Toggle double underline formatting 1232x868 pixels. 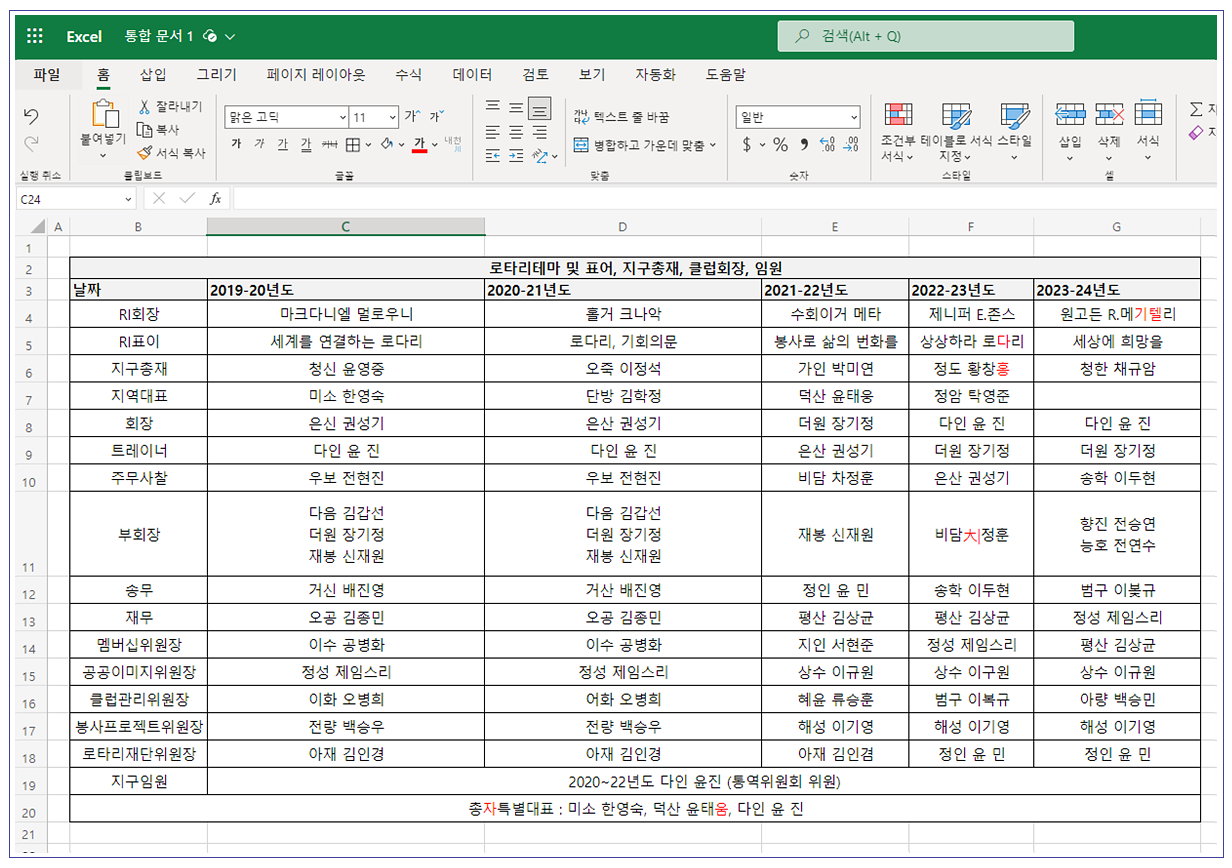[306, 144]
